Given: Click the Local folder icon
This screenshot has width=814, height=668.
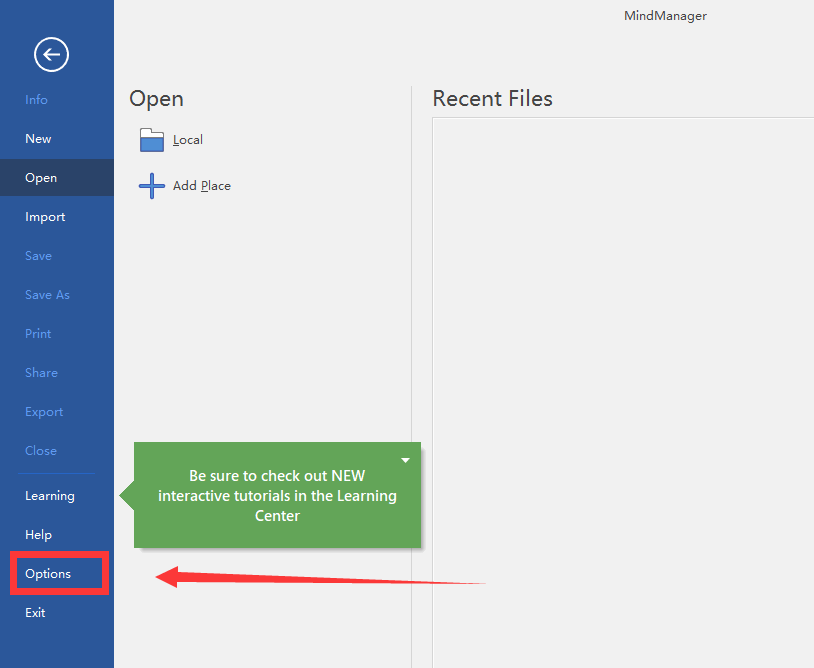Looking at the screenshot, I should [152, 140].
